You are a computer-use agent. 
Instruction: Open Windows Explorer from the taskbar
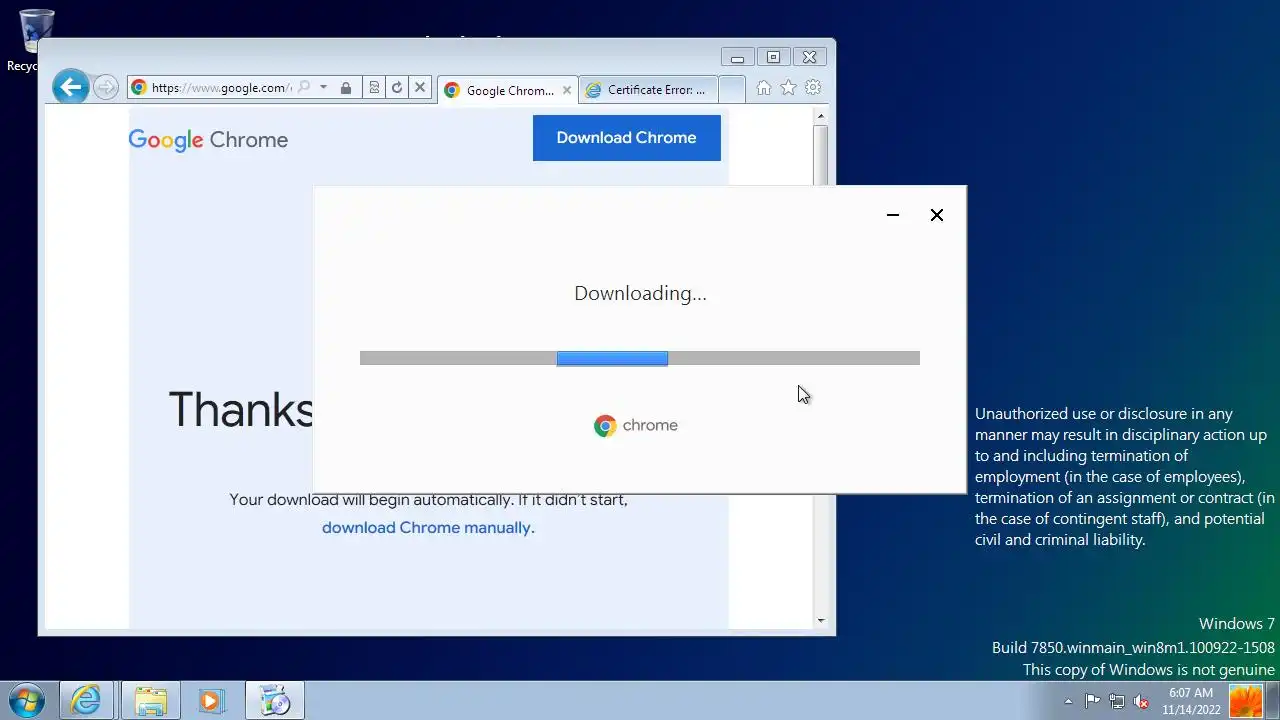[x=150, y=700]
